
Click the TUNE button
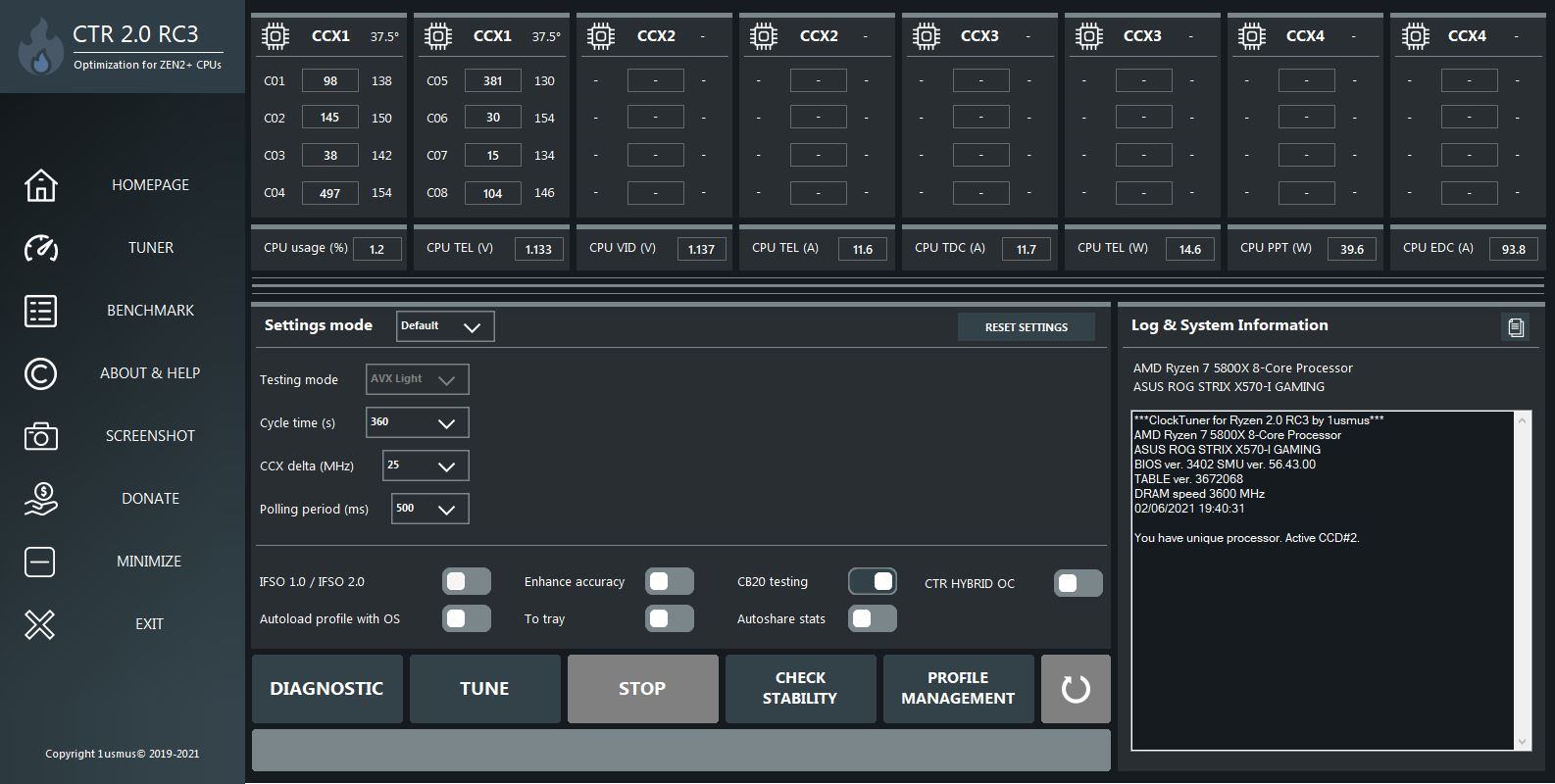(x=485, y=689)
